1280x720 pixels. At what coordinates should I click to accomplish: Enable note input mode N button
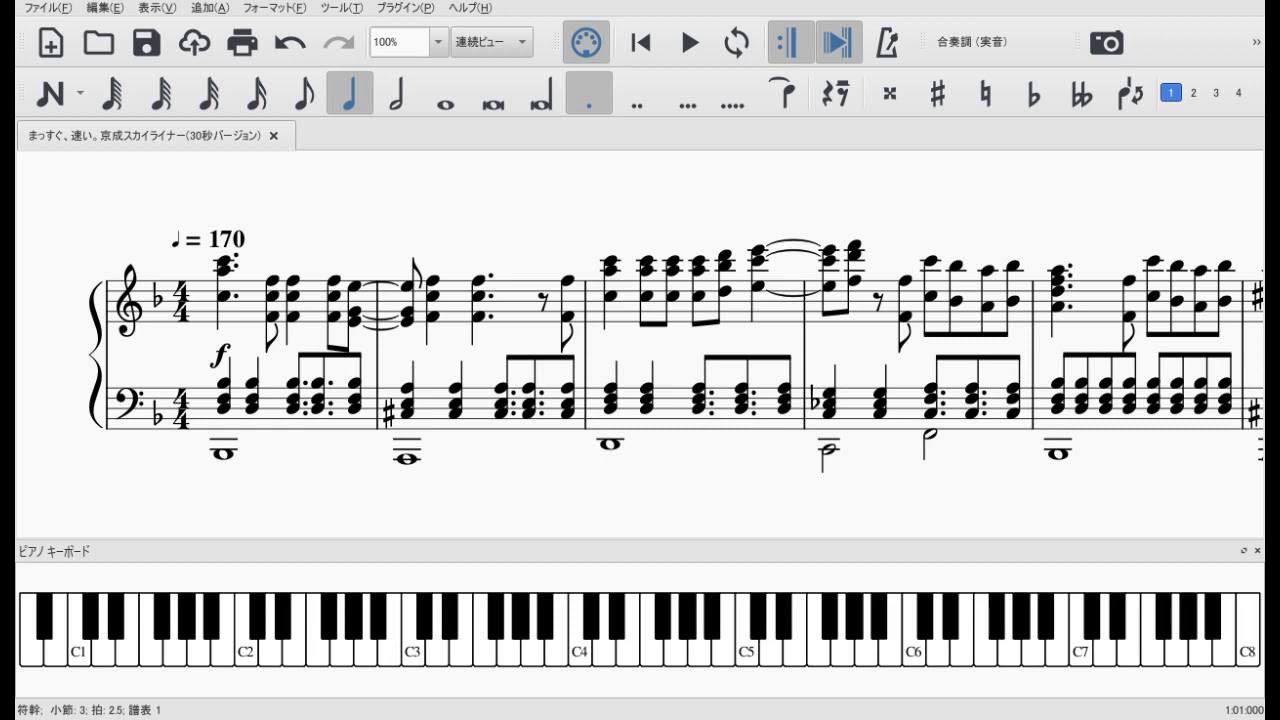[50, 94]
